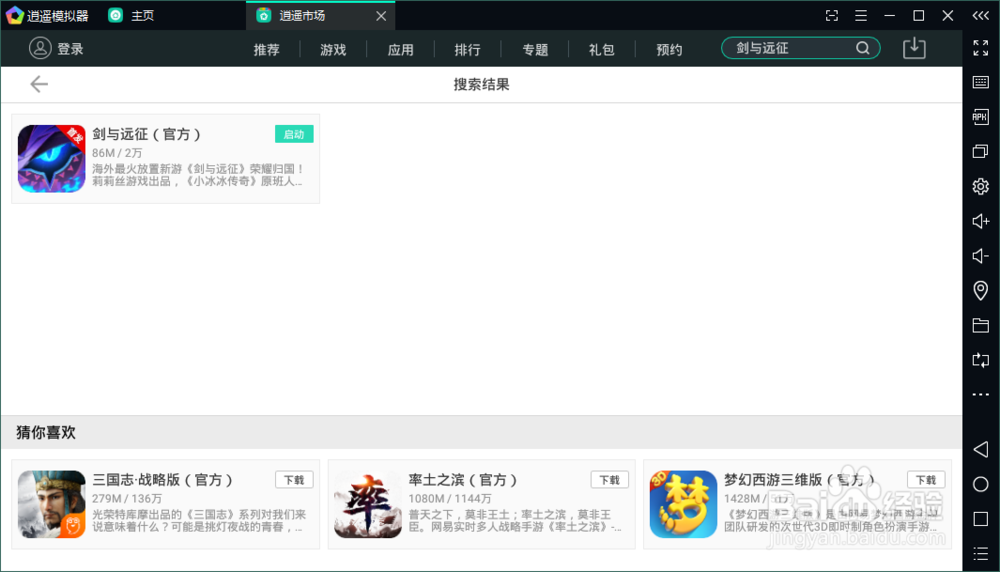Click the 剑与远征（官方）title text

pyautogui.click(x=147, y=134)
